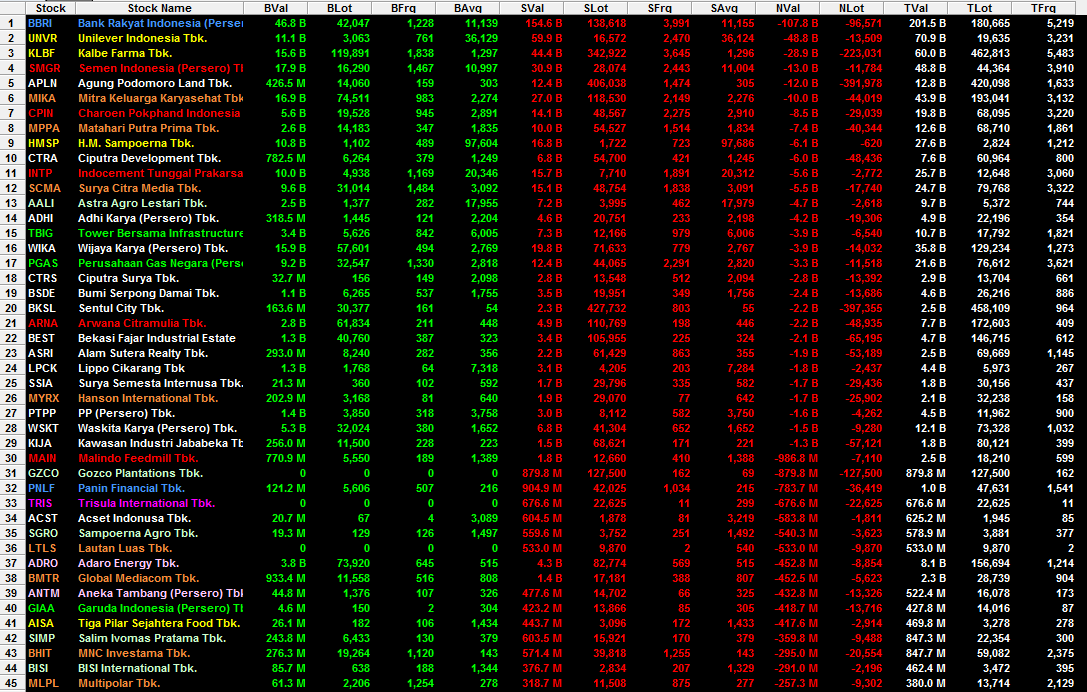Click the SFrq column header
The width and height of the screenshot is (1087, 692).
click(x=659, y=8)
